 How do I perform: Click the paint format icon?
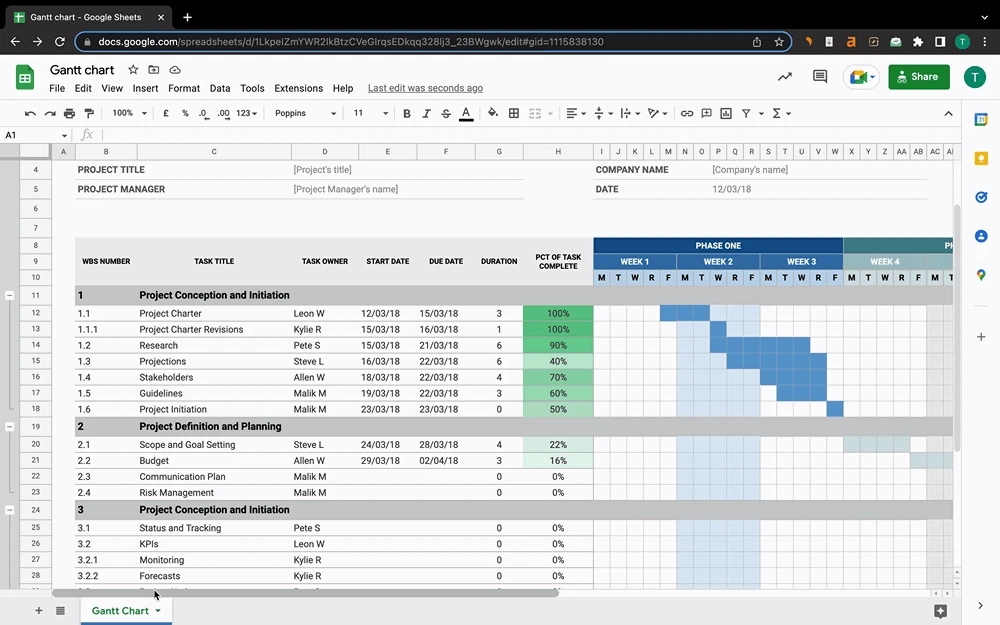click(89, 114)
